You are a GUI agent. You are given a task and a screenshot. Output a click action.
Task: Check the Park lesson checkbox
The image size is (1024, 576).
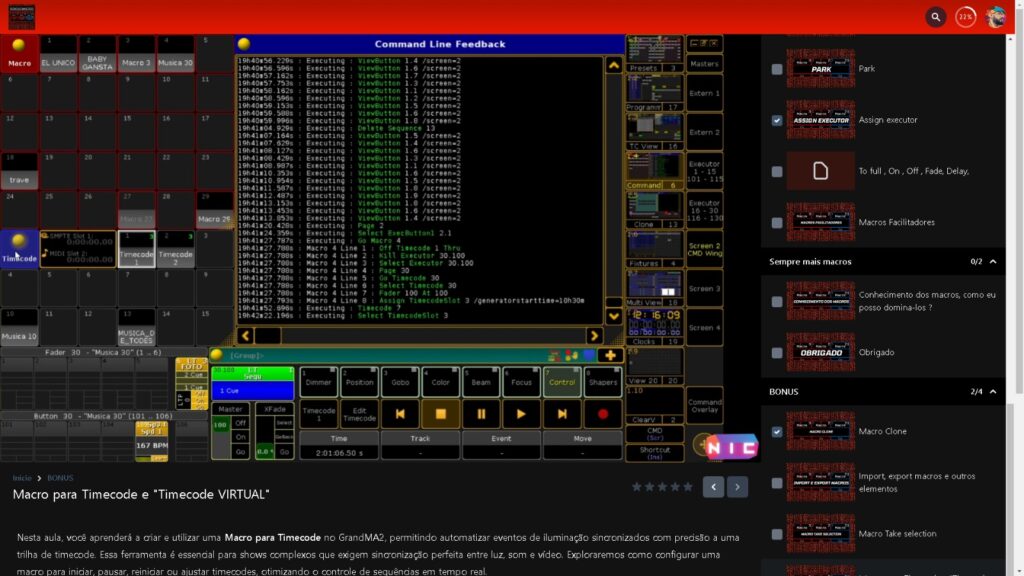(777, 69)
